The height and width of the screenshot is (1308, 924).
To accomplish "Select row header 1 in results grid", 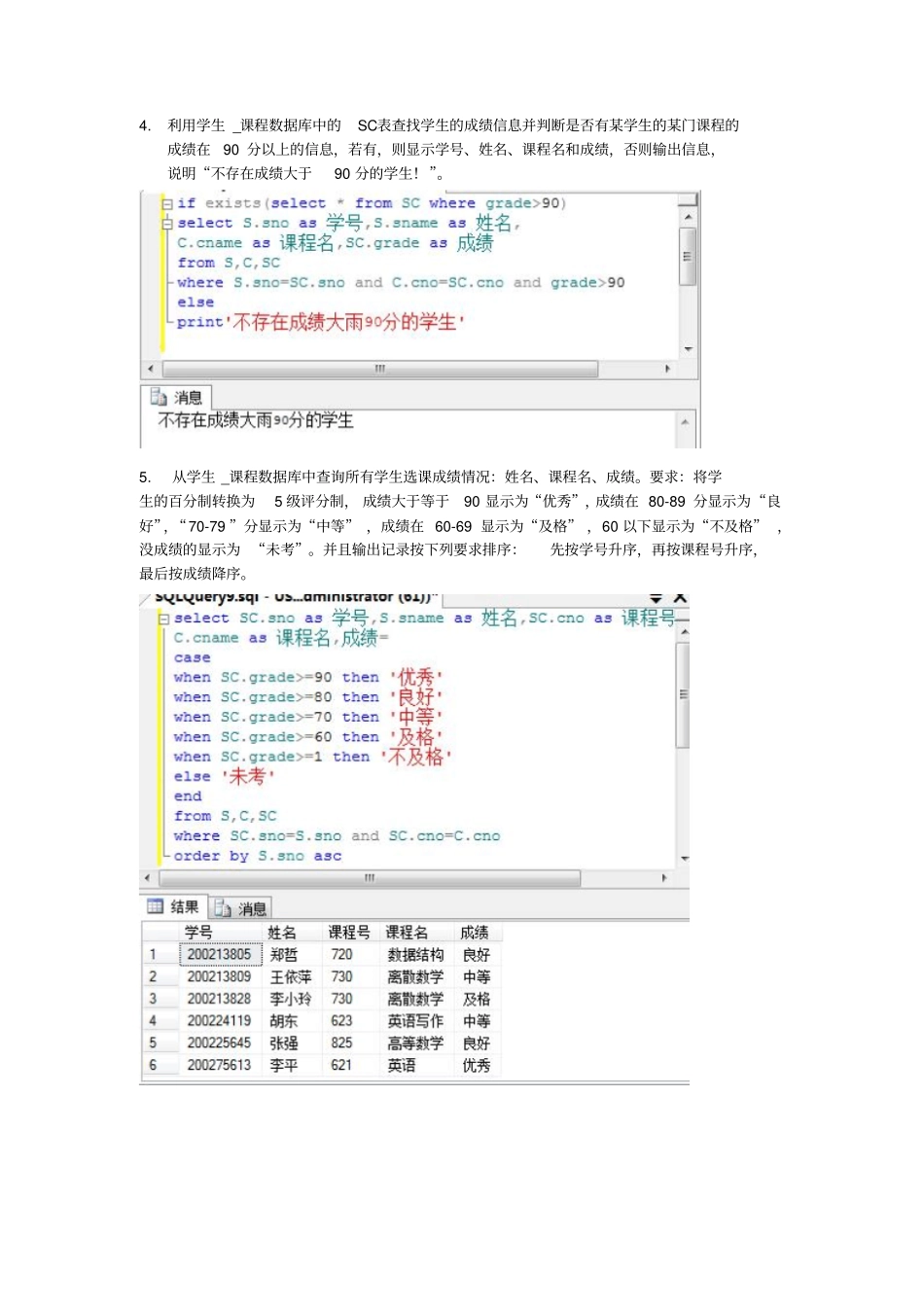I will [x=160, y=954].
